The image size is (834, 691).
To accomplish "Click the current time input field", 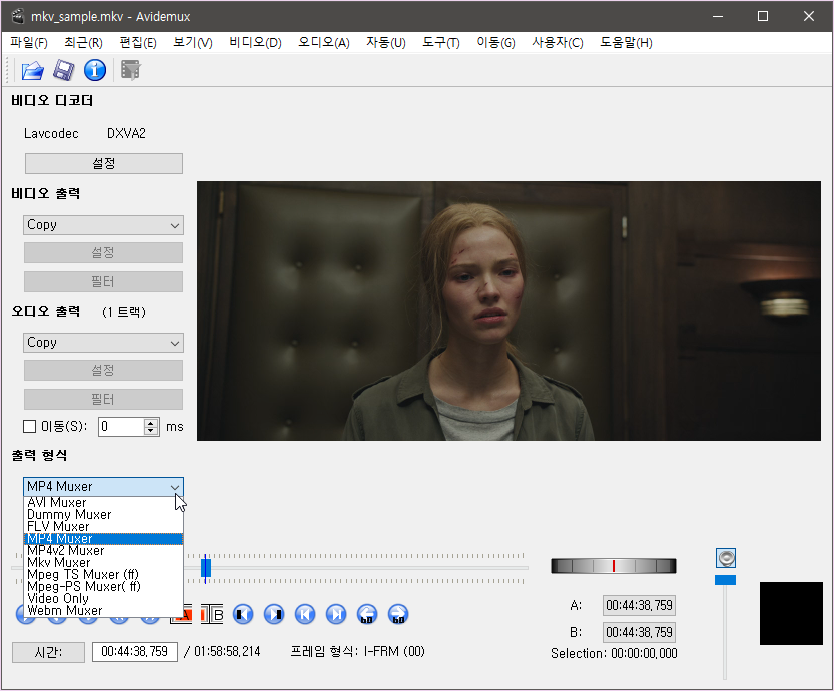I will point(135,652).
